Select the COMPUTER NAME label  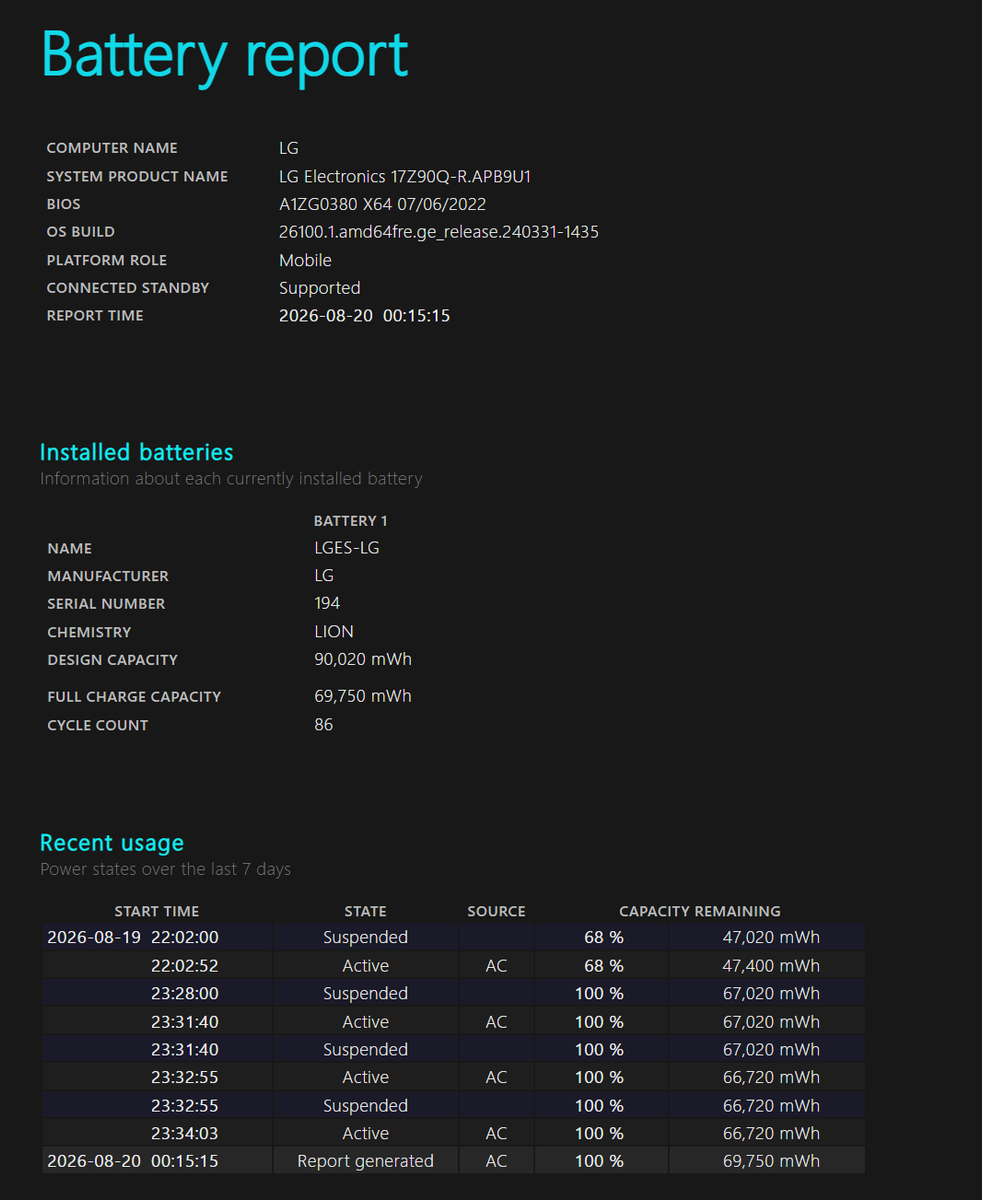(x=112, y=148)
